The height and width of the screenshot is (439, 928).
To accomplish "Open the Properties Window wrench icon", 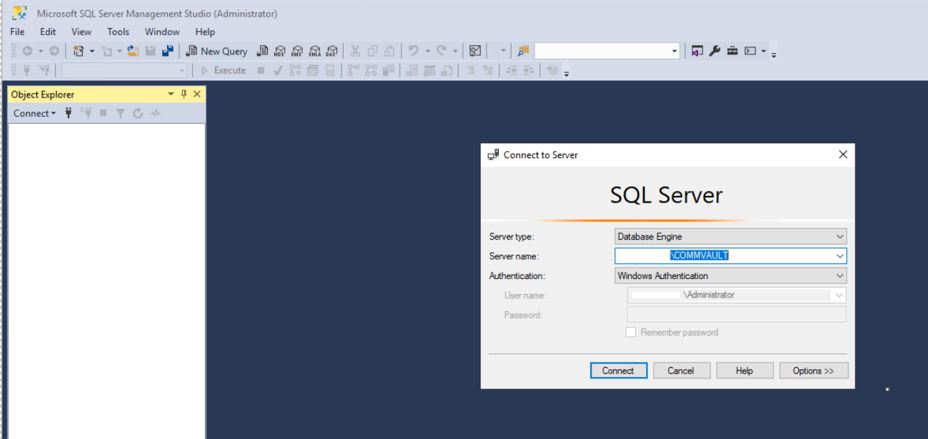I will point(714,51).
